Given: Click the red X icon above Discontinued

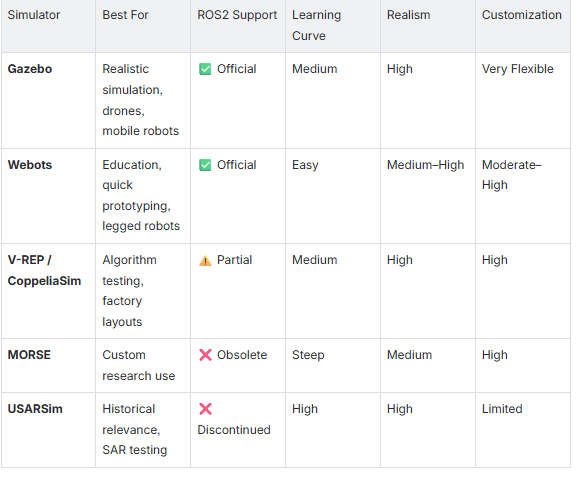Looking at the screenshot, I should click(205, 409).
